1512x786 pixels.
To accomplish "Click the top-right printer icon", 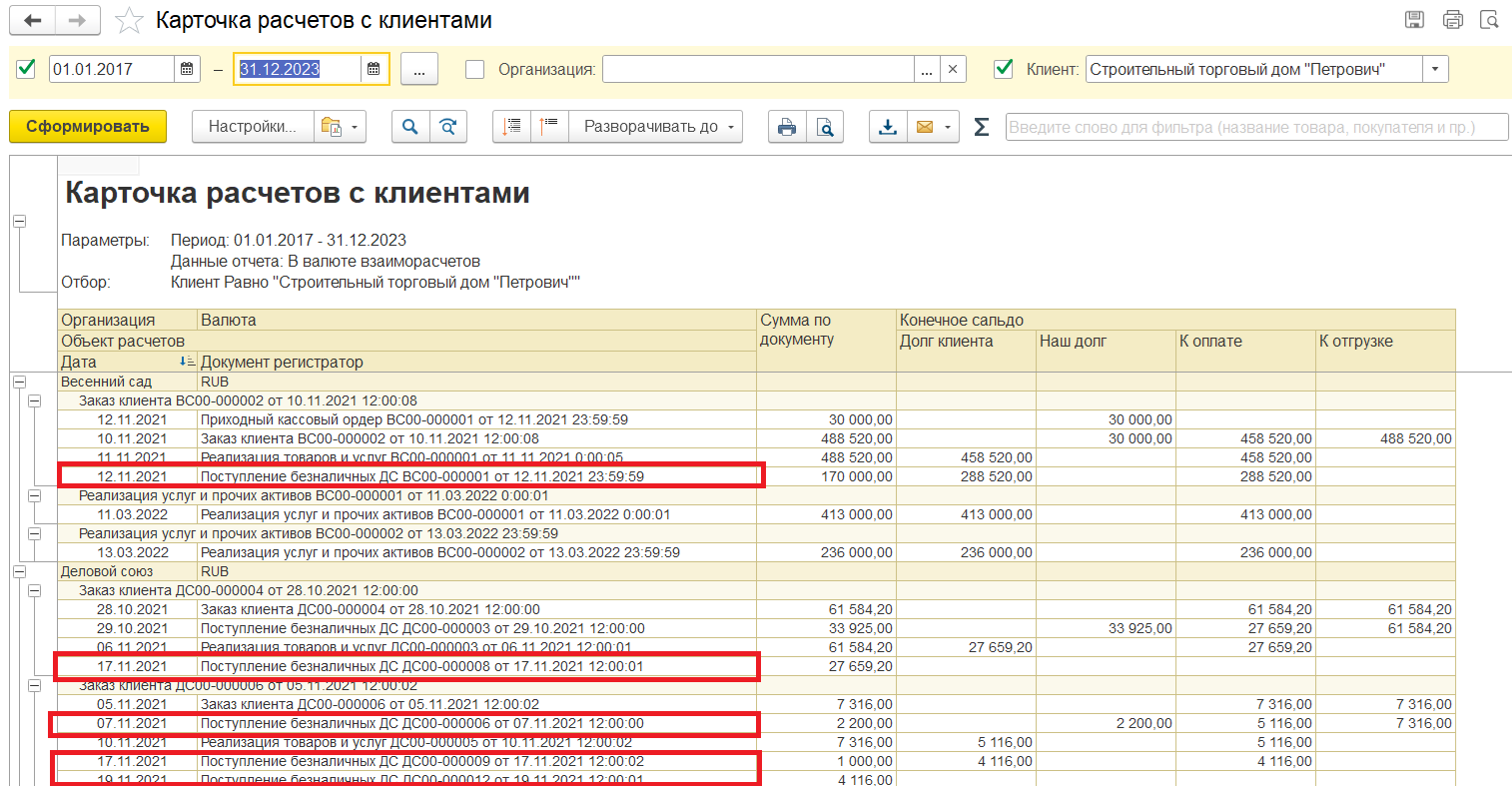I will pyautogui.click(x=1453, y=19).
